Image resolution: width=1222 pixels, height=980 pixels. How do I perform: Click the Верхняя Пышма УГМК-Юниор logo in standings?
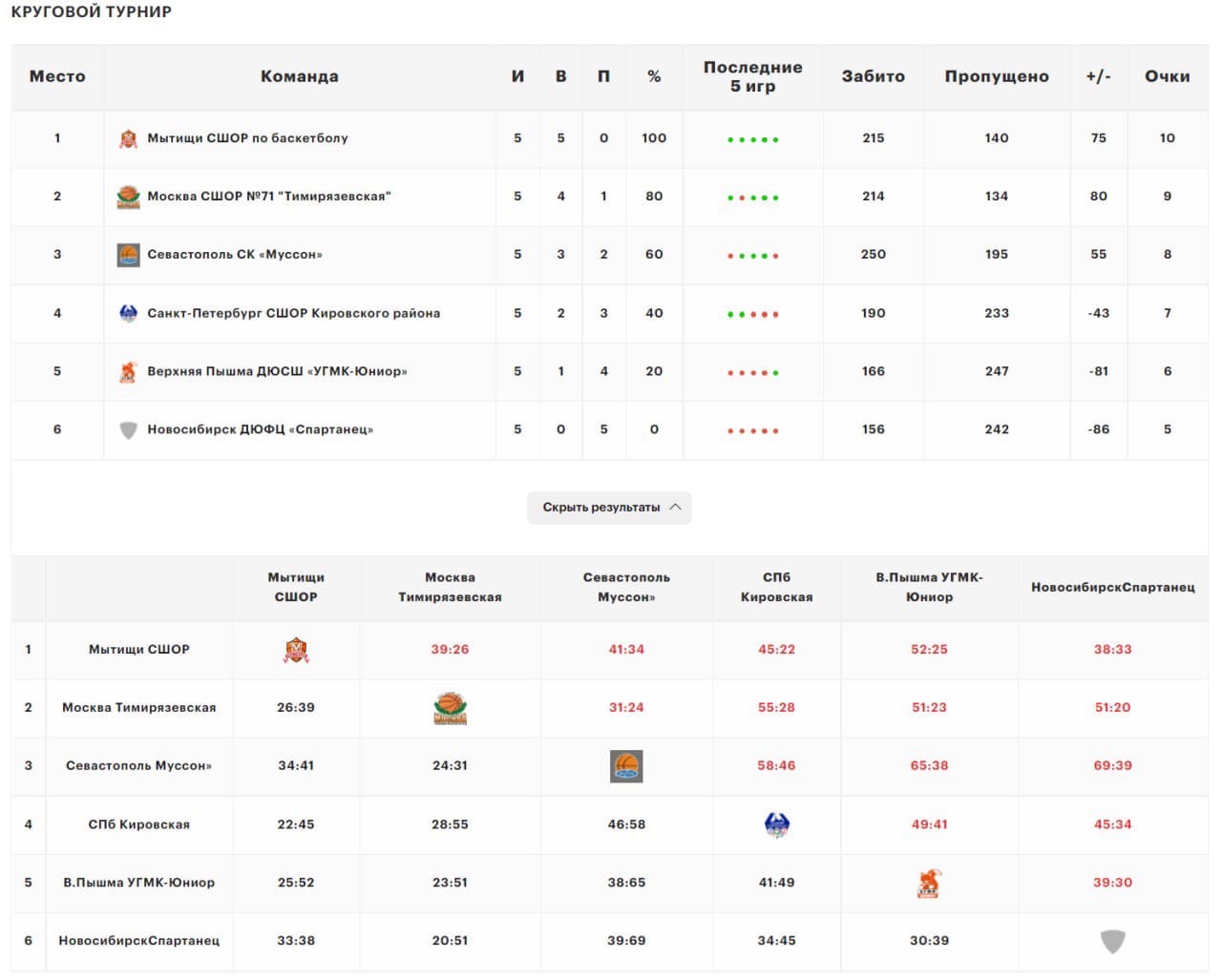(128, 371)
